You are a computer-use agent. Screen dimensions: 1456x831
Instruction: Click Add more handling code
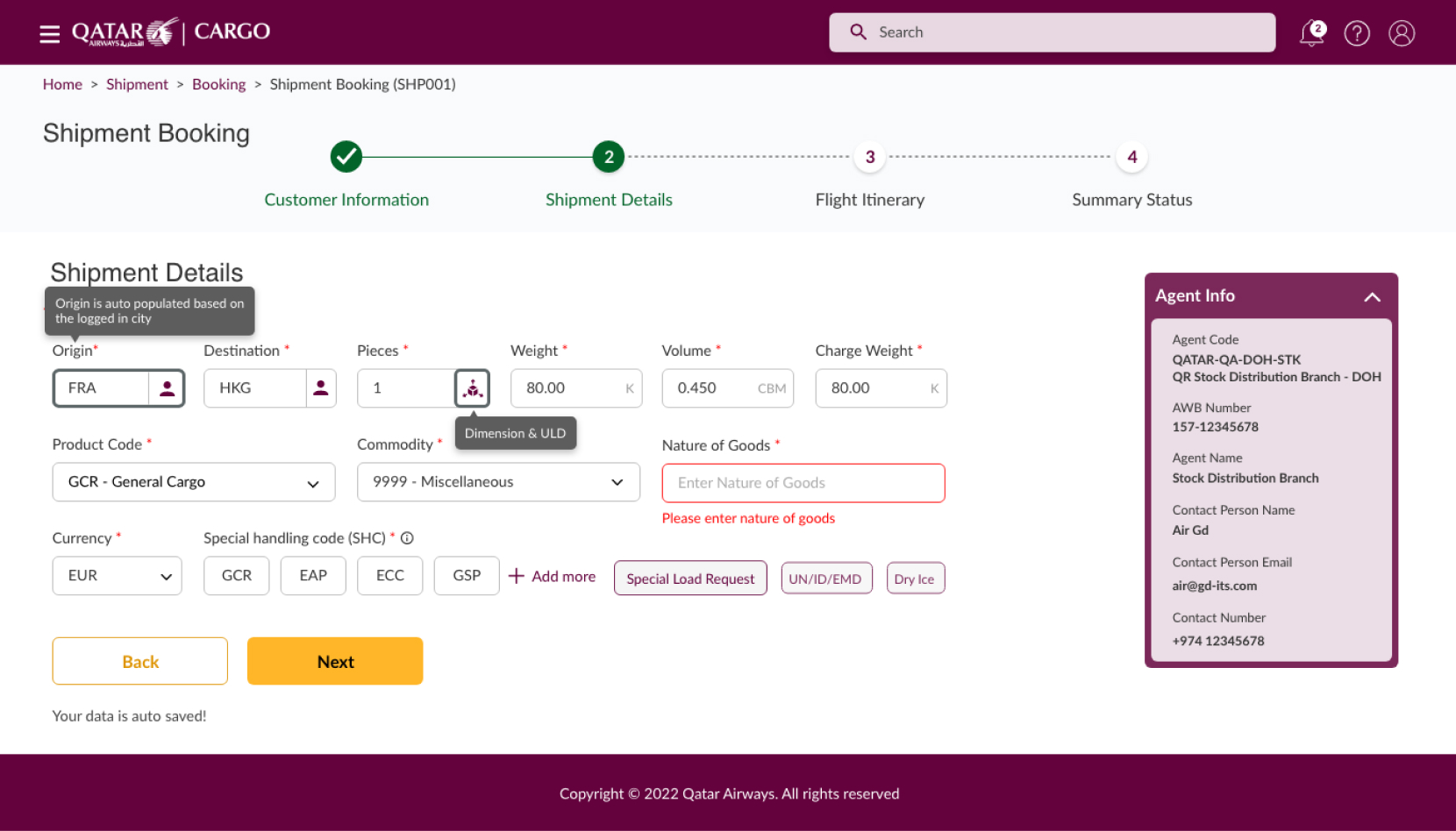(x=563, y=576)
